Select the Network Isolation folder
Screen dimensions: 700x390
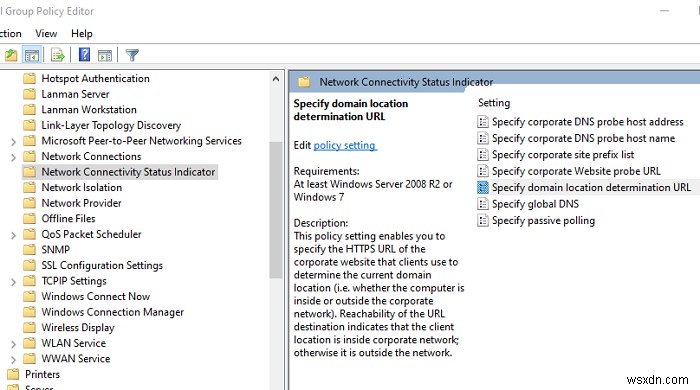pyautogui.click(x=72, y=187)
